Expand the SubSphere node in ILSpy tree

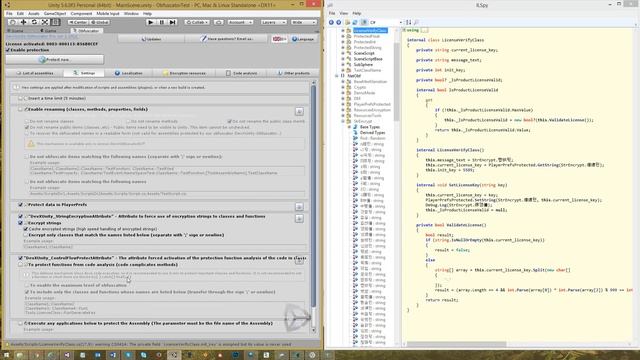click(x=343, y=64)
